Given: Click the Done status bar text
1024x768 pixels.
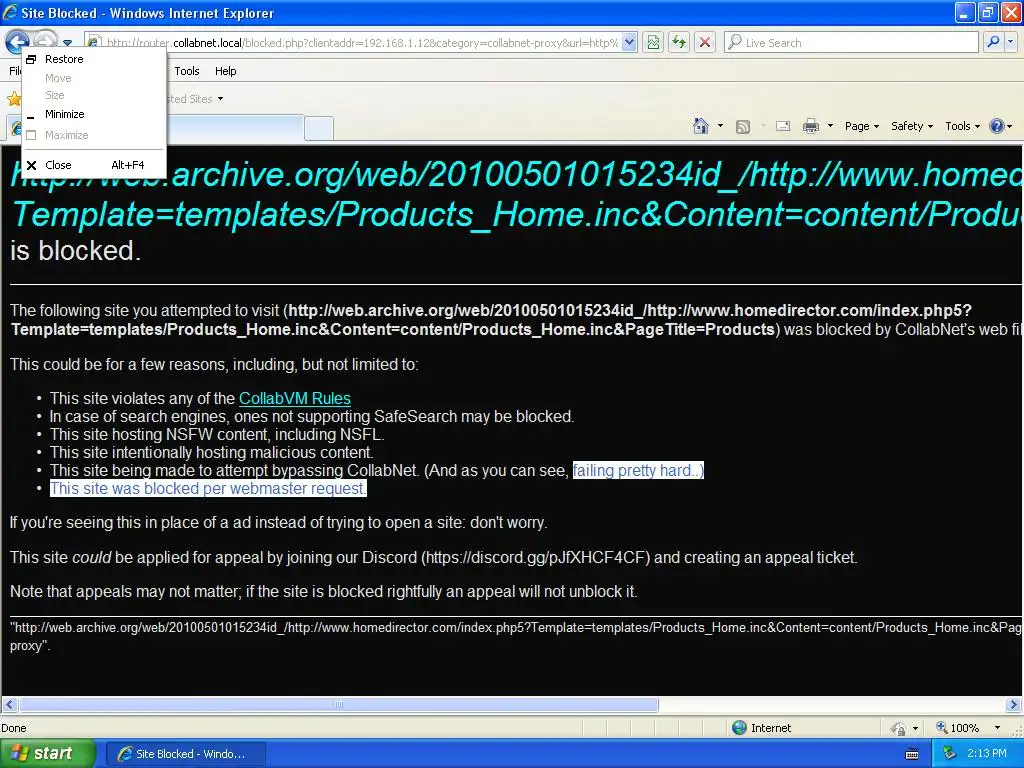Looking at the screenshot, I should 14,728.
